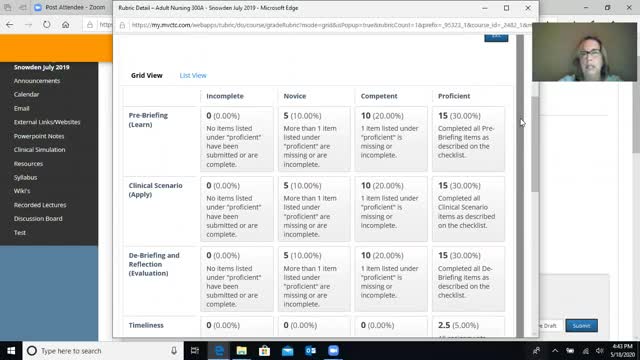This screenshot has width=640, height=360.
Task: Select Clinical Scenario Novice 5 cell
Action: (x=314, y=209)
